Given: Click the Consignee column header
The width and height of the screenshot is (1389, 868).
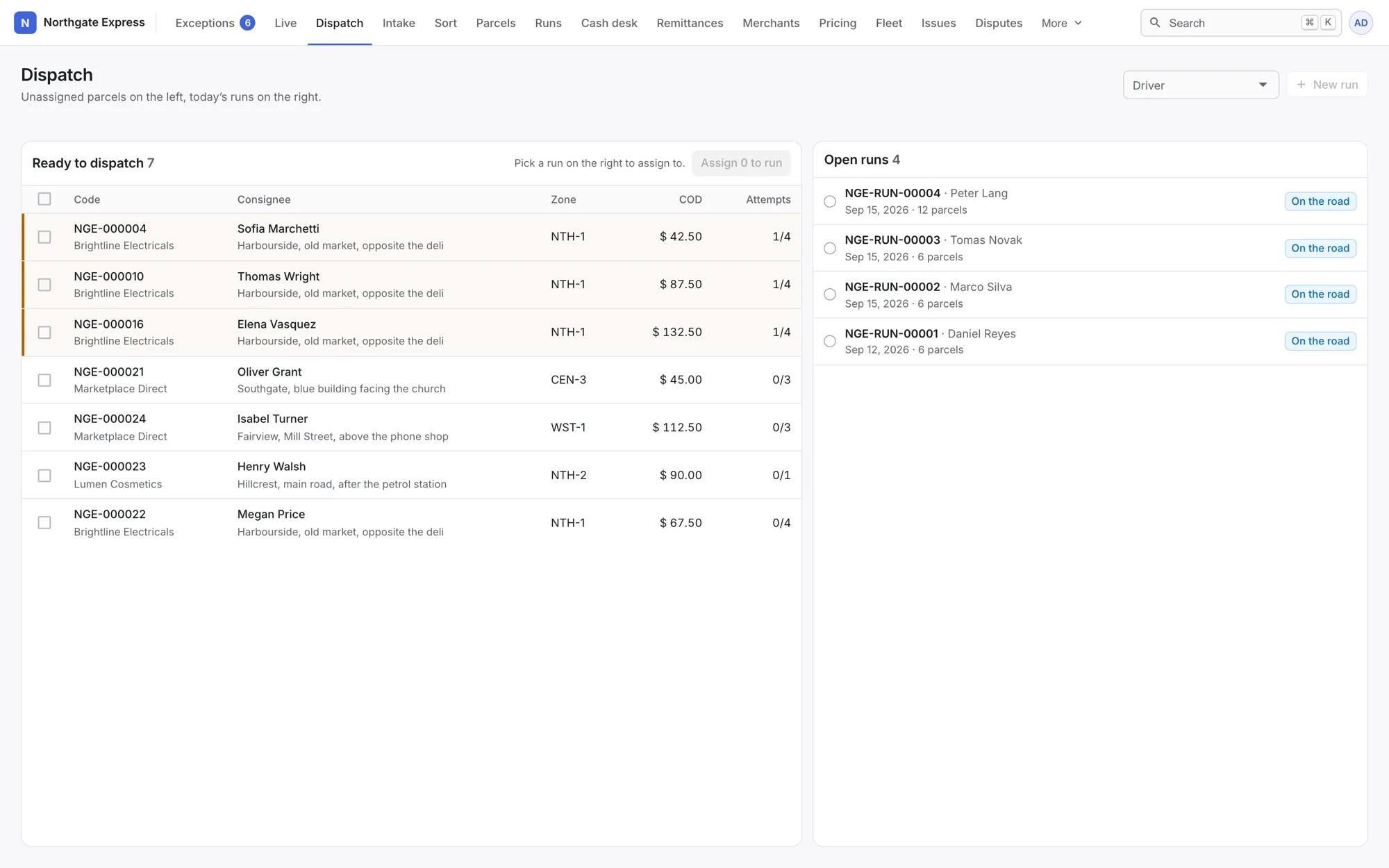Looking at the screenshot, I should point(264,199).
